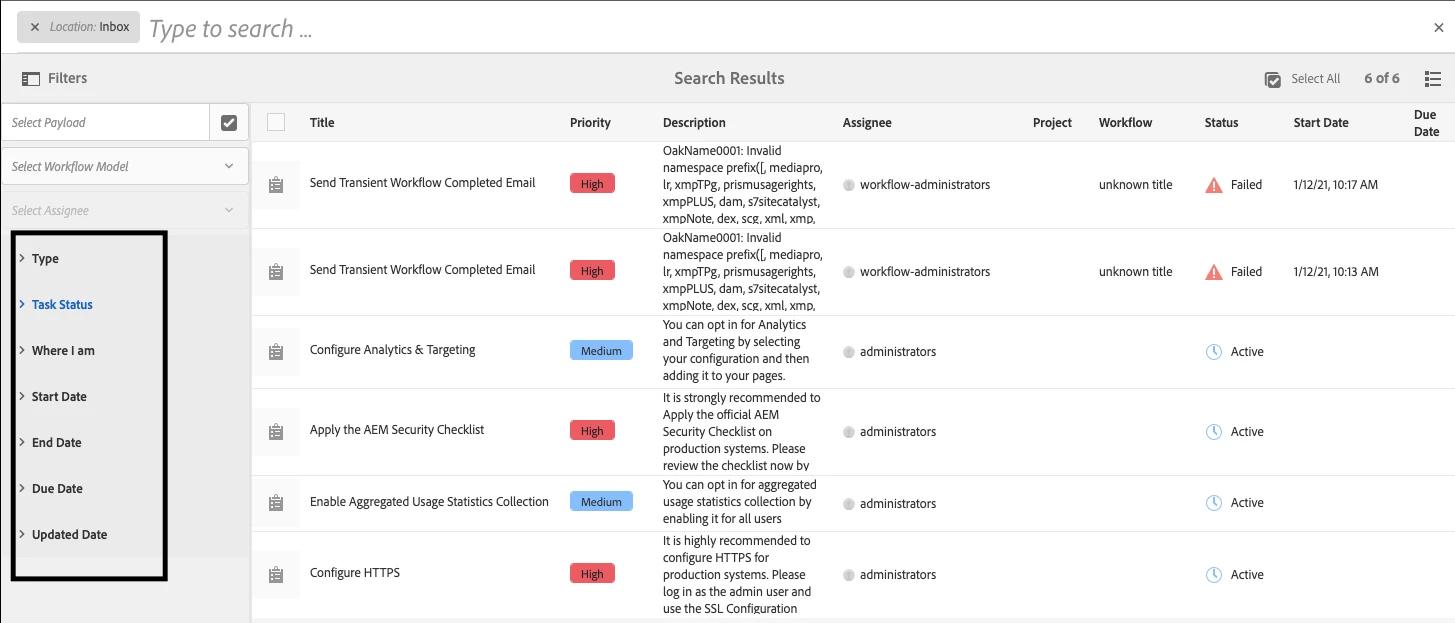This screenshot has height=623, width=1455.
Task: Click the task icon for Apply the AEM Security Checklist
Action: click(x=276, y=432)
